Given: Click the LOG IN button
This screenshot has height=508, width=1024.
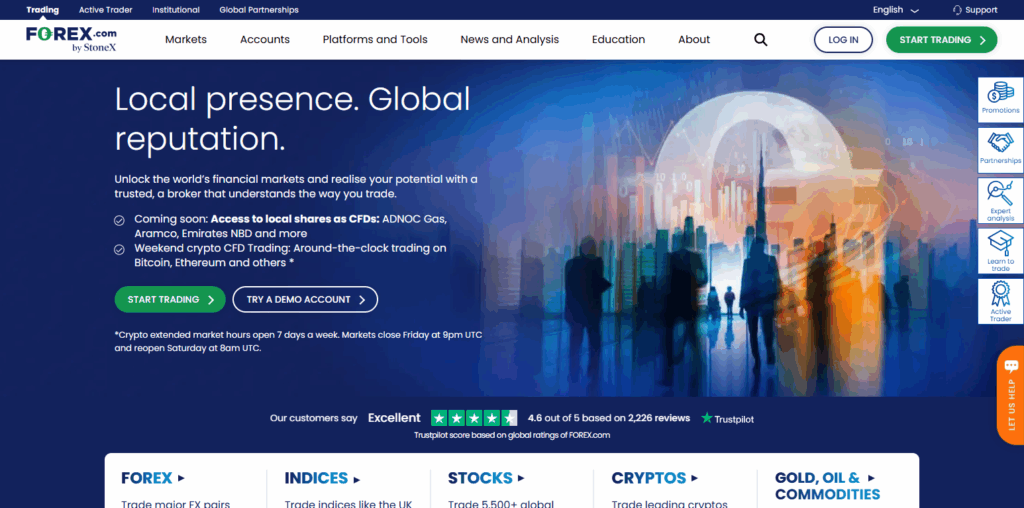Looking at the screenshot, I should [843, 40].
